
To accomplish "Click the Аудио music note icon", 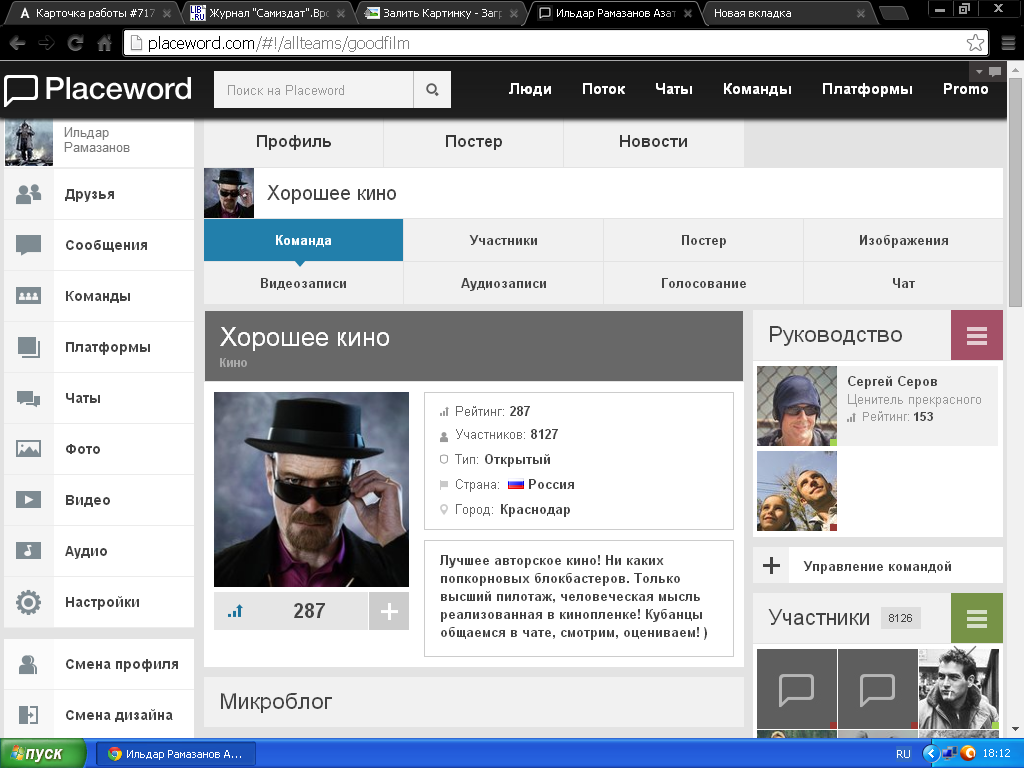I will tap(28, 551).
